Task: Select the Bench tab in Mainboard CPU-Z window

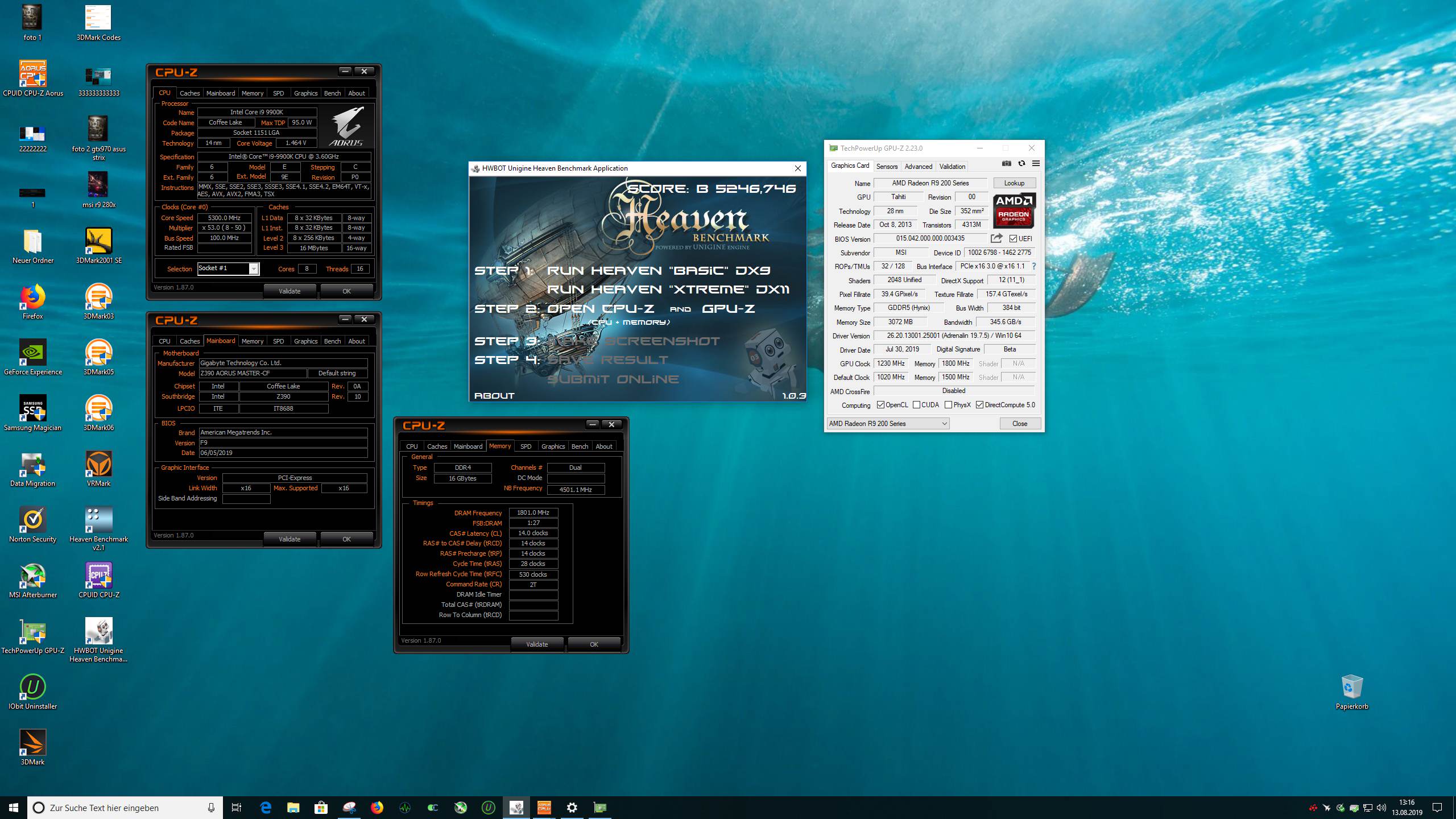Action: click(x=332, y=341)
